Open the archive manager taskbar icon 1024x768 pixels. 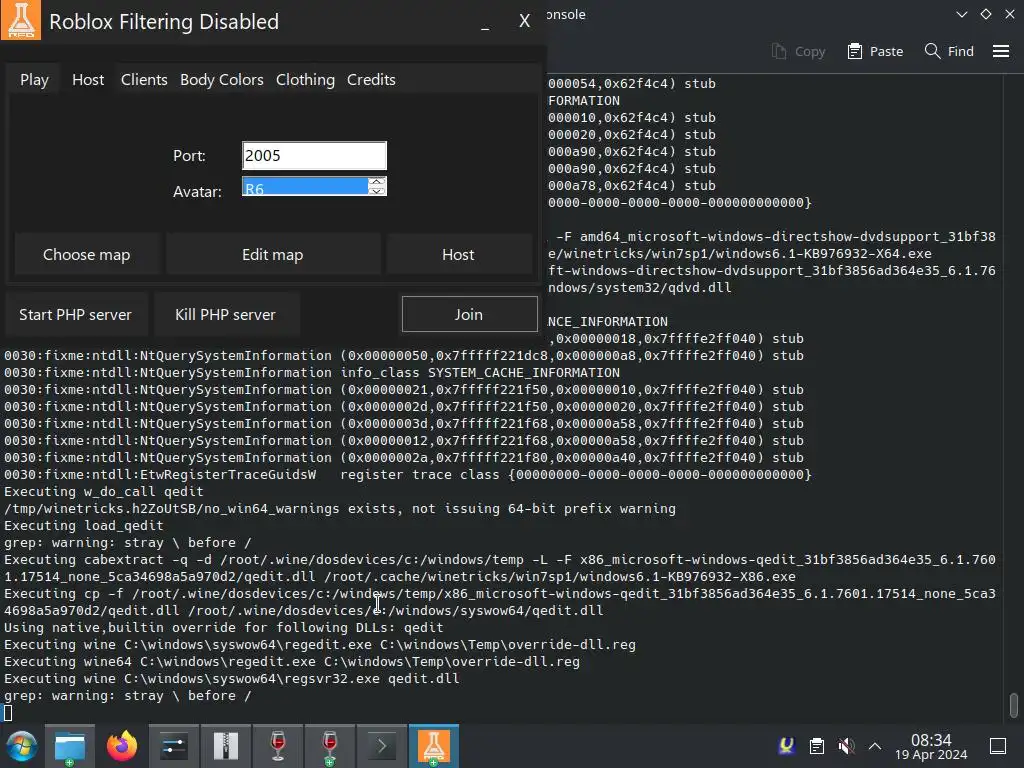(x=225, y=746)
